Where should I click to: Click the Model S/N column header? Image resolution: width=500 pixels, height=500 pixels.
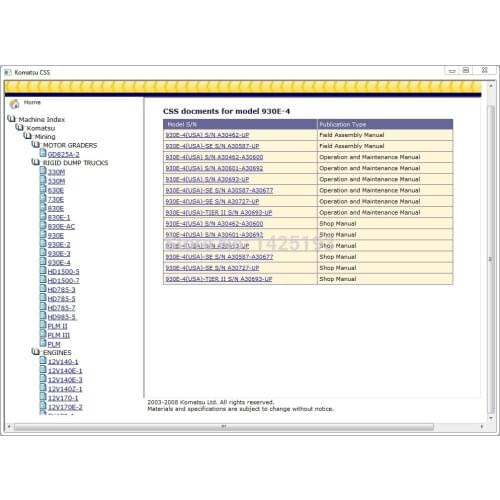pyautogui.click(x=240, y=124)
